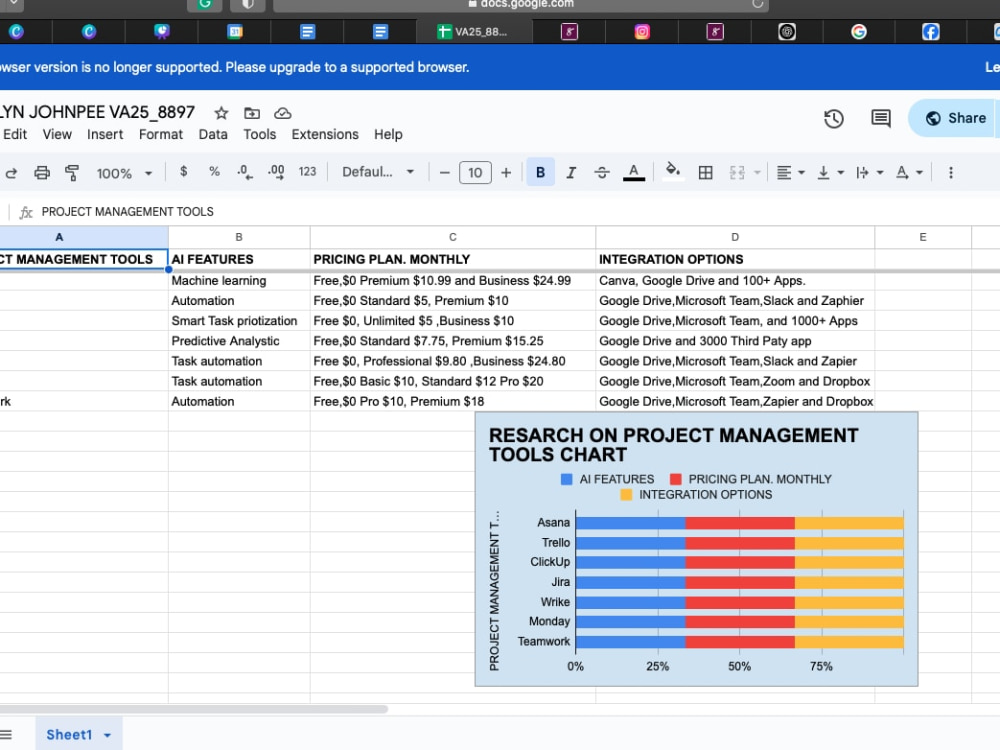Screen dimensions: 1000x750
Task: Open more toolbar options three dots
Action: point(950,173)
